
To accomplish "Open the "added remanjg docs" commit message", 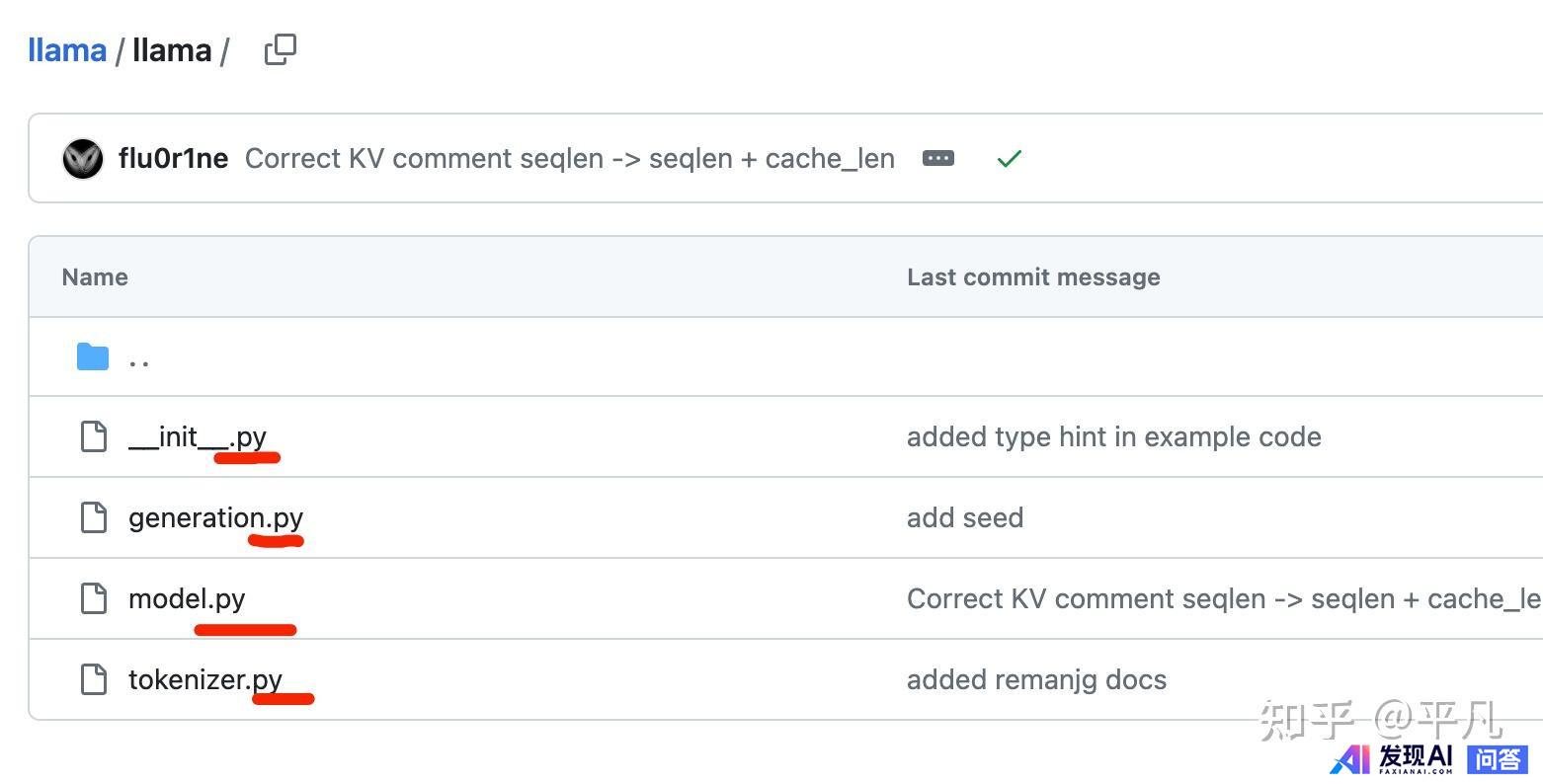I will coord(1036,679).
